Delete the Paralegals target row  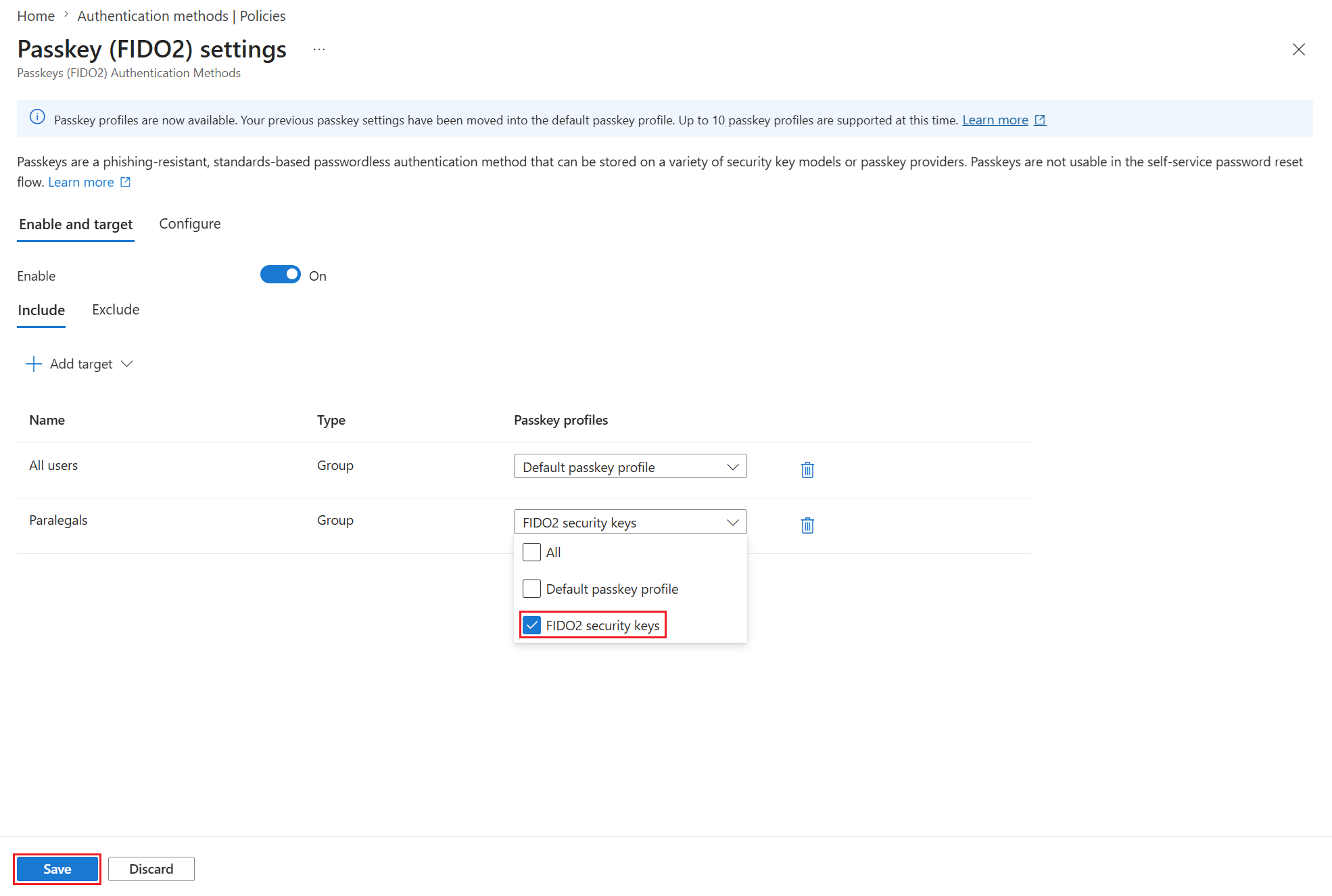pyautogui.click(x=807, y=525)
